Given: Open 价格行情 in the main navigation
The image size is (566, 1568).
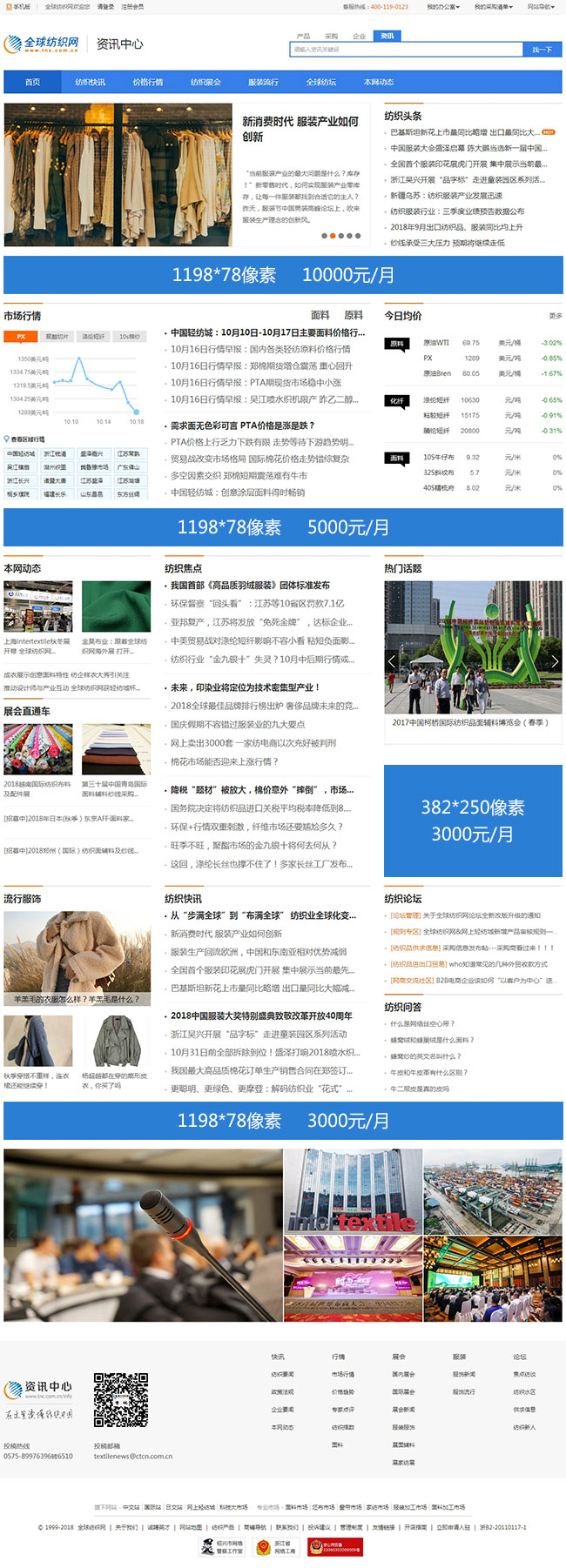Looking at the screenshot, I should click(x=148, y=82).
